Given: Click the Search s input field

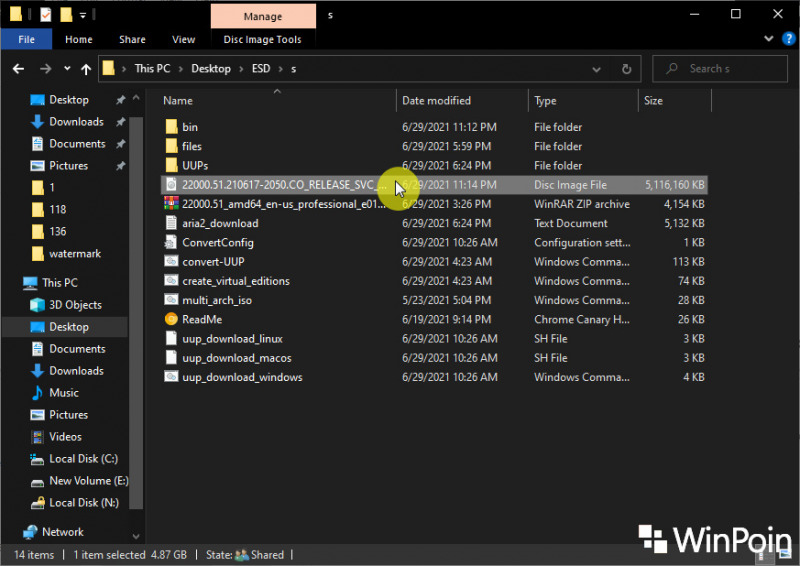Looking at the screenshot, I should click(x=720, y=68).
